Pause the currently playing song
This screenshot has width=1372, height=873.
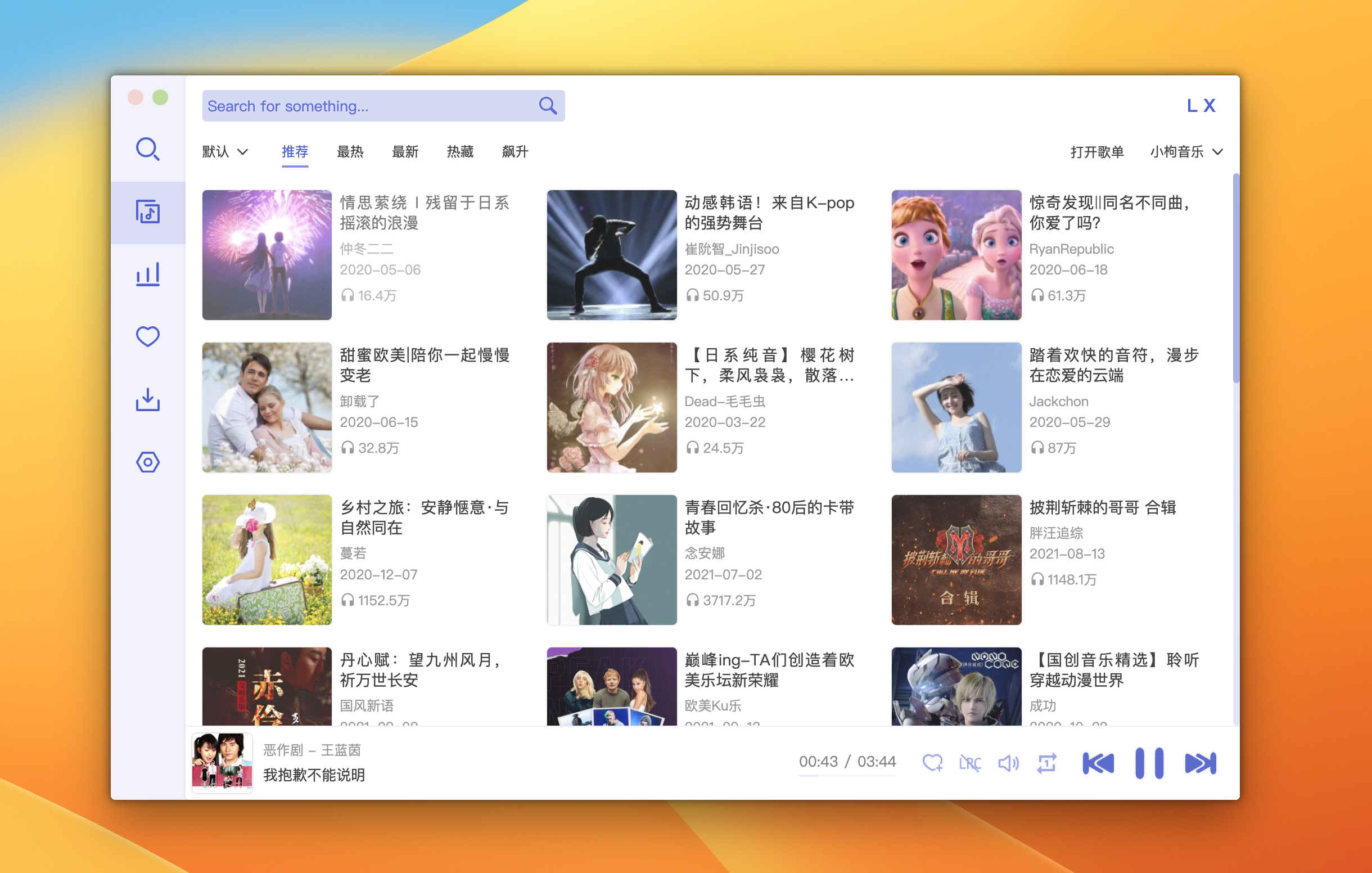click(1149, 762)
